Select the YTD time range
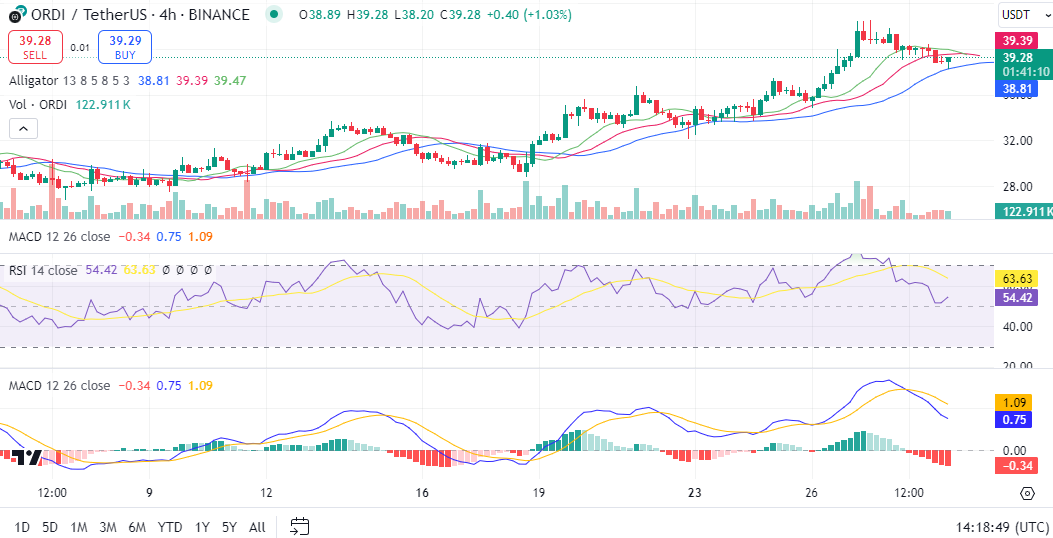The image size is (1053, 538). tap(170, 527)
